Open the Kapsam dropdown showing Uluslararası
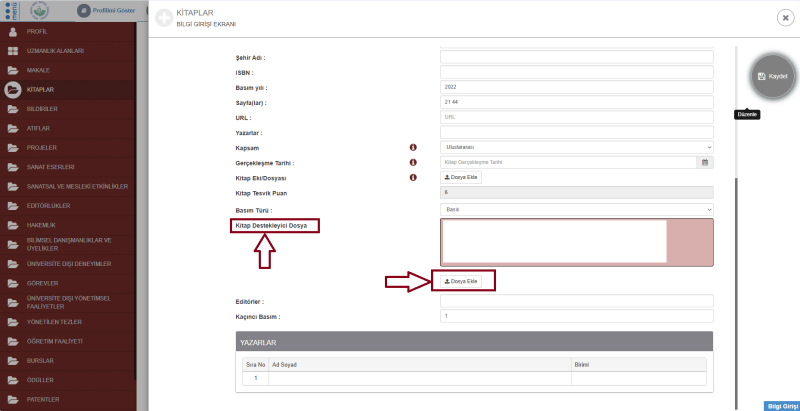The height and width of the screenshot is (411, 800). click(x=576, y=146)
